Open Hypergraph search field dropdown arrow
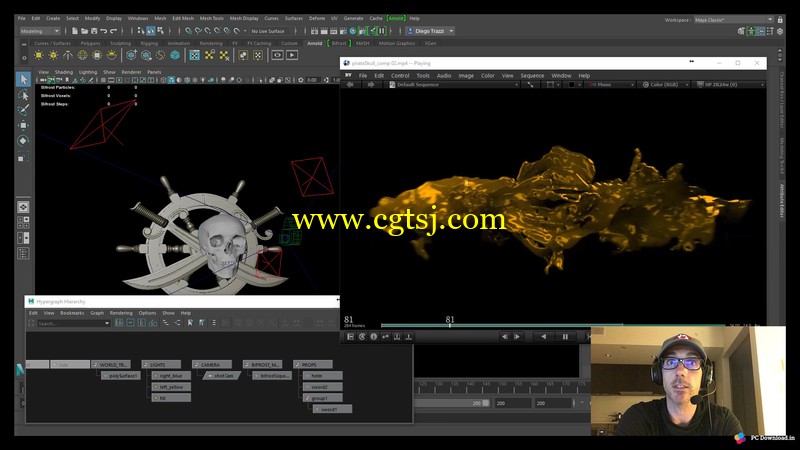Viewport: 800px width, 450px height. 107,323
